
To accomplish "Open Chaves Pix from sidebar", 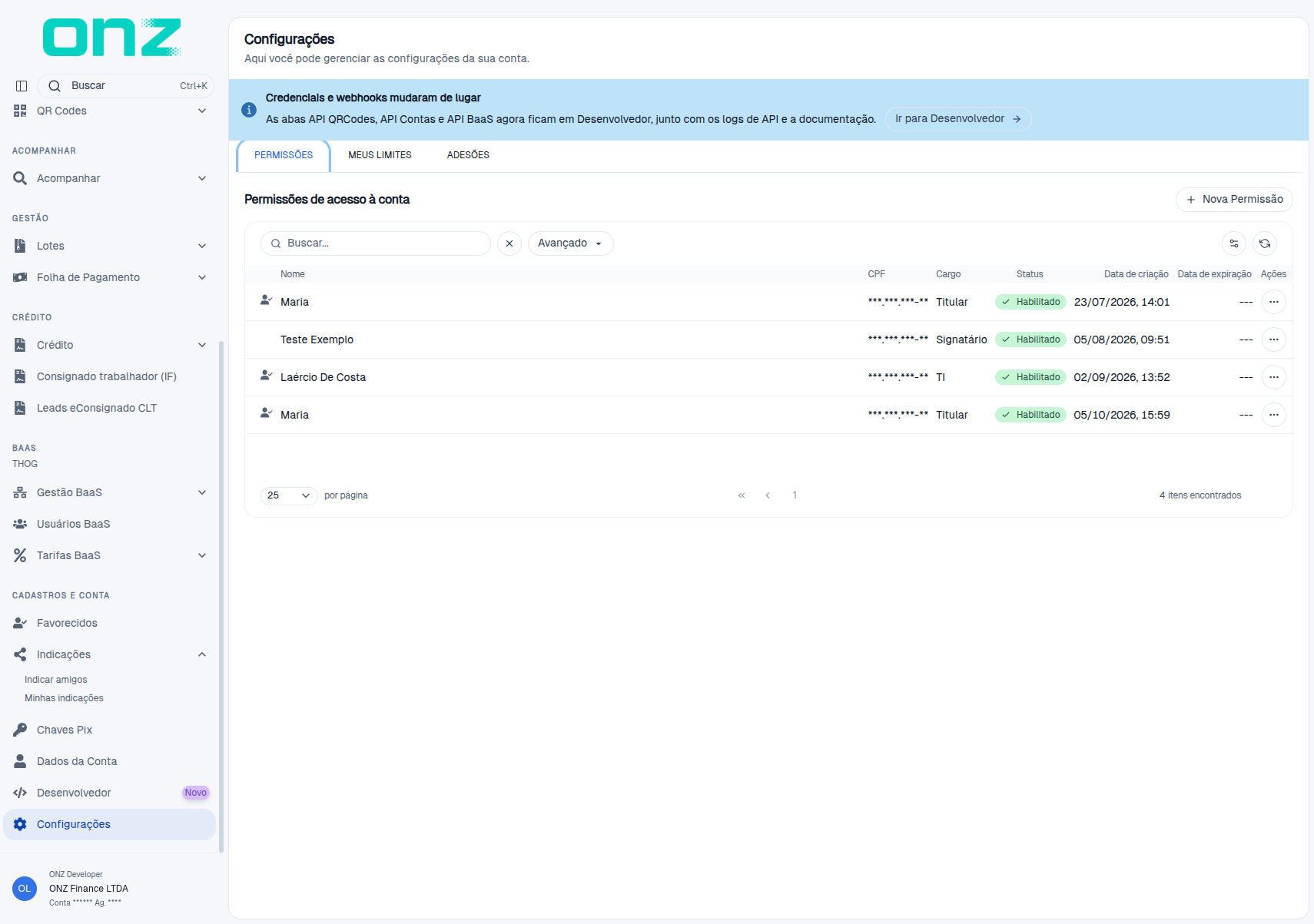I will coord(109,730).
